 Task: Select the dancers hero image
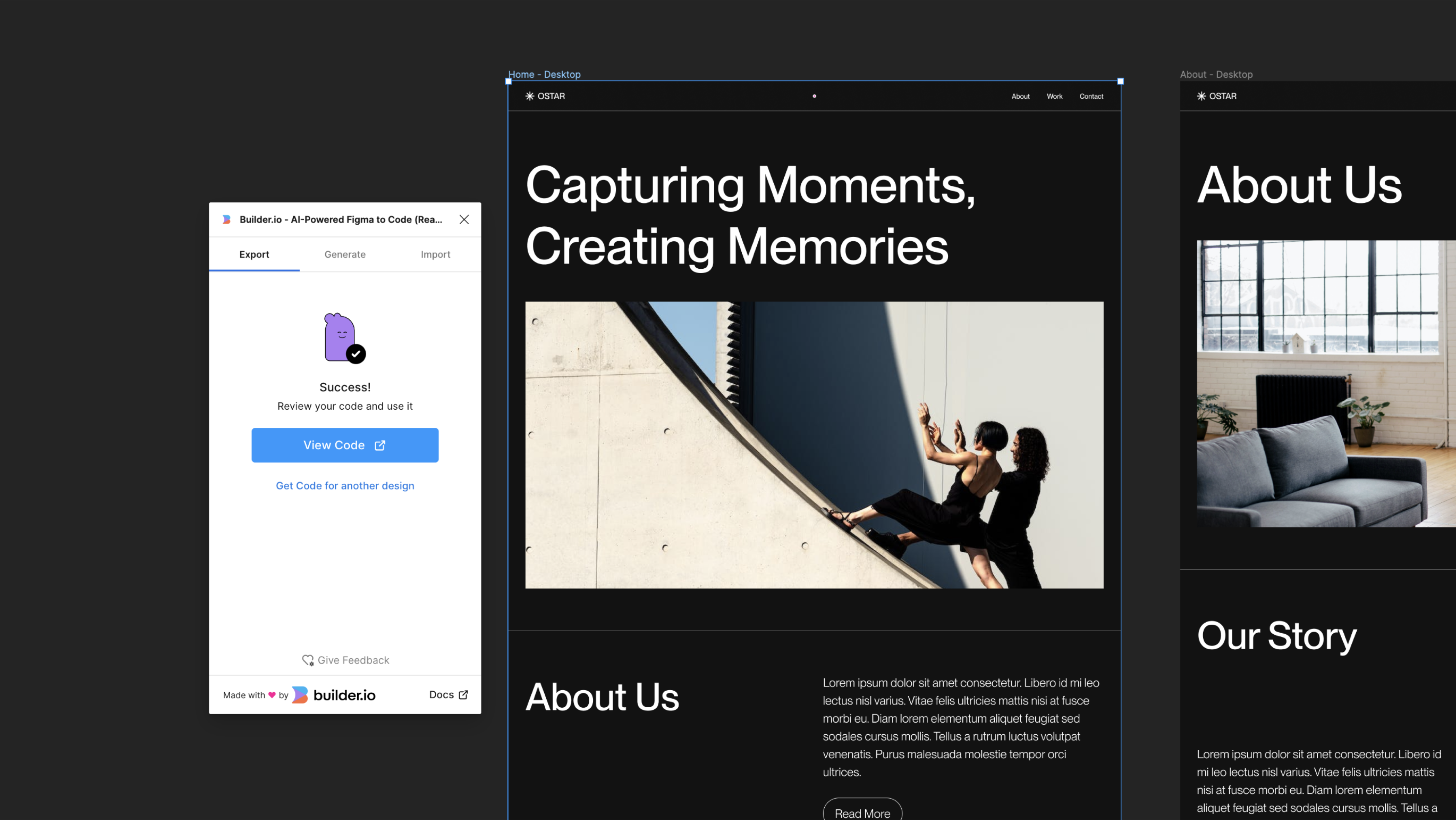pyautogui.click(x=814, y=445)
